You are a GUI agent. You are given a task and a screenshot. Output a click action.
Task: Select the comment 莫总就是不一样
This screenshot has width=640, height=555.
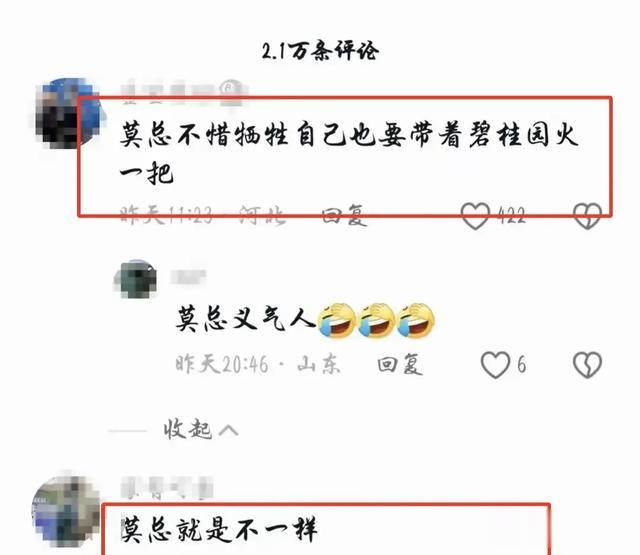(x=219, y=530)
